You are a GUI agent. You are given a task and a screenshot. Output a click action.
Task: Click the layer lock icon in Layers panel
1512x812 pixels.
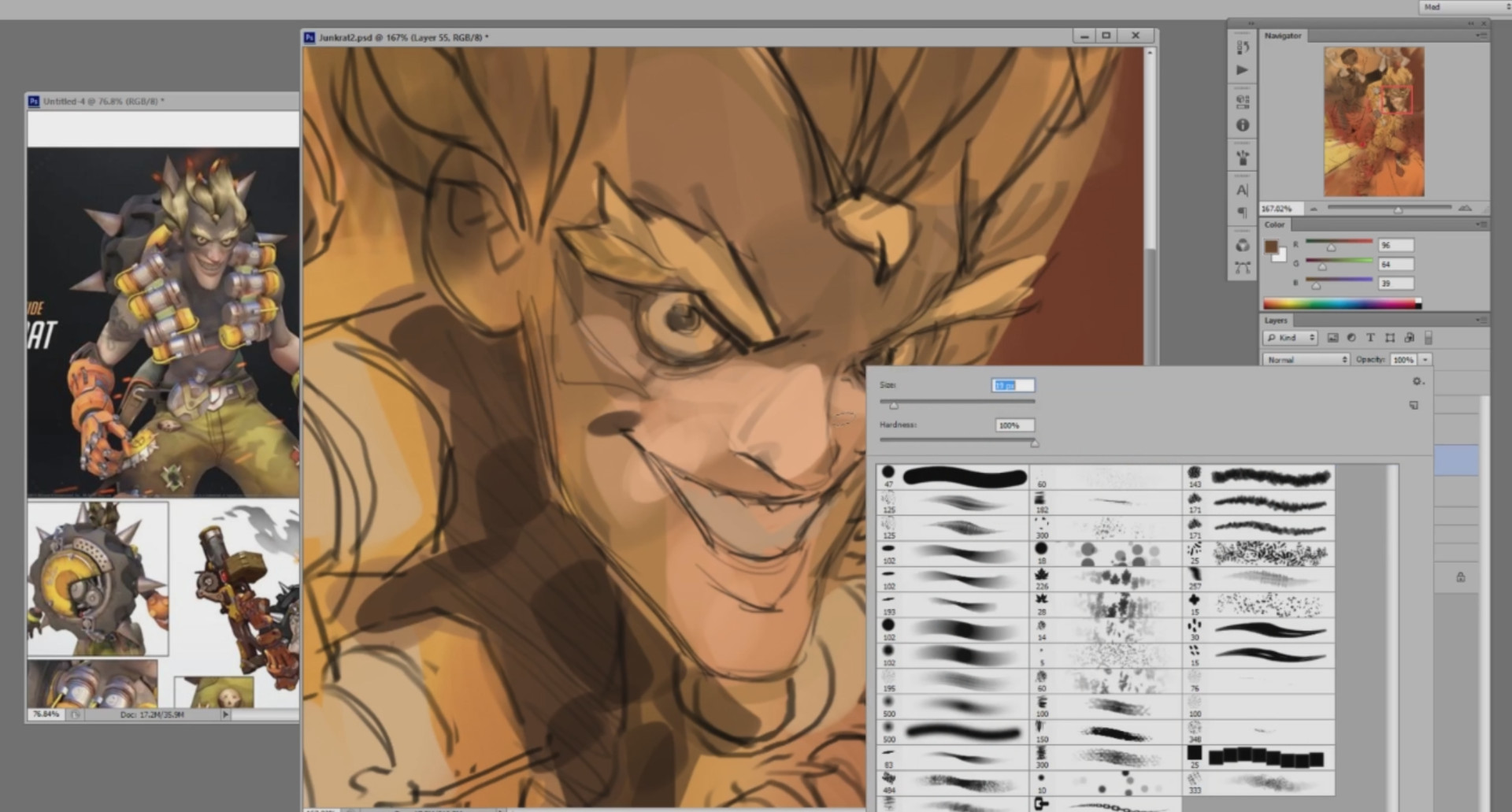tap(1461, 577)
